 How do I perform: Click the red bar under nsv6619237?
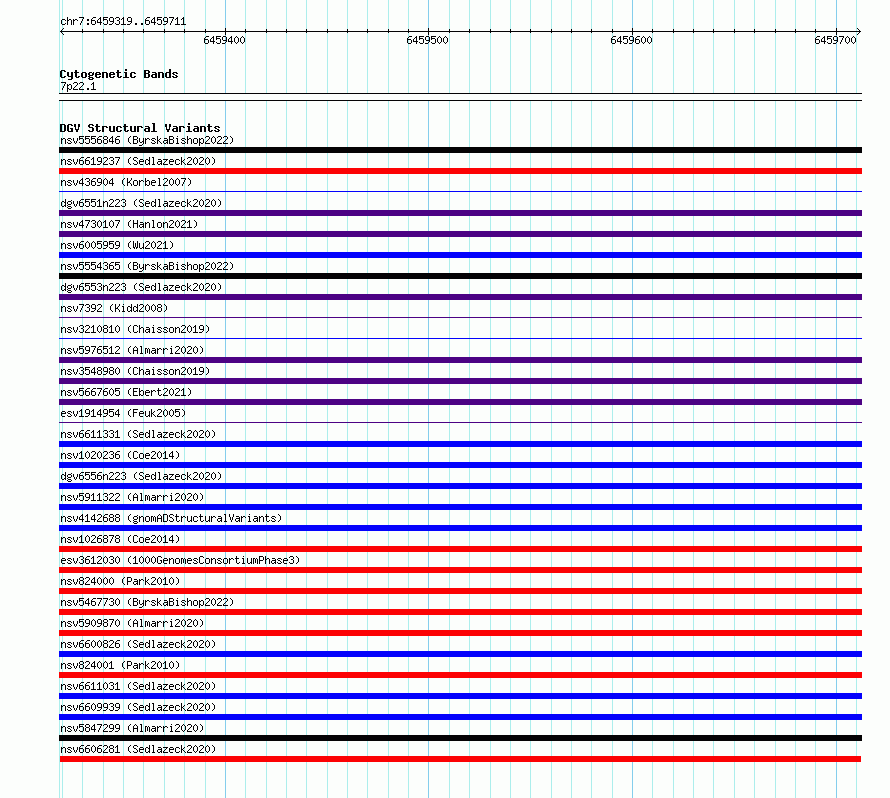click(460, 171)
